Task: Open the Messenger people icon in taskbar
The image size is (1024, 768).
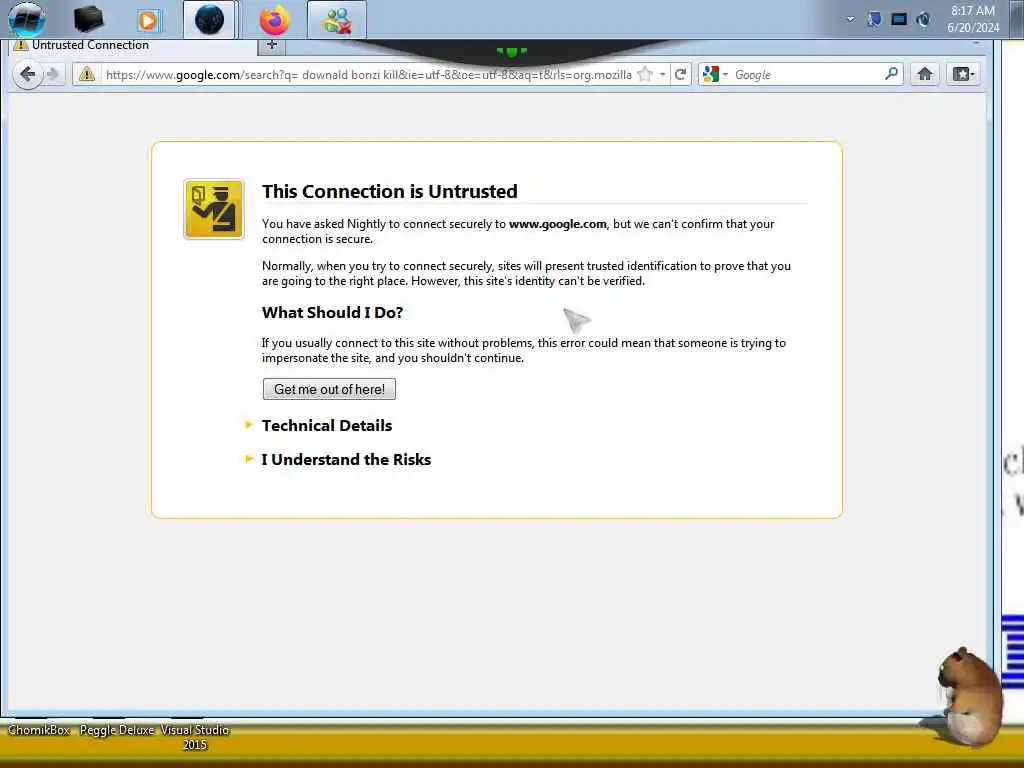Action: pos(337,20)
